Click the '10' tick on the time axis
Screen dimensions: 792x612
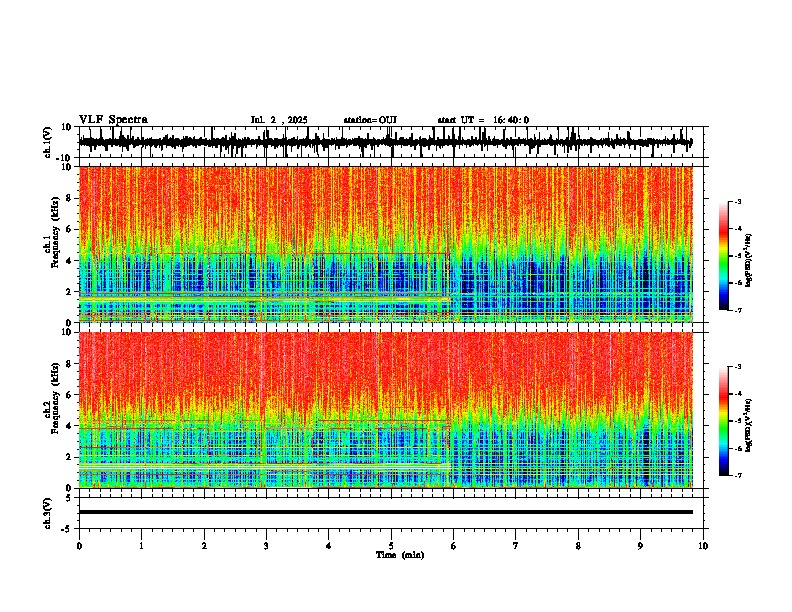pos(703,546)
